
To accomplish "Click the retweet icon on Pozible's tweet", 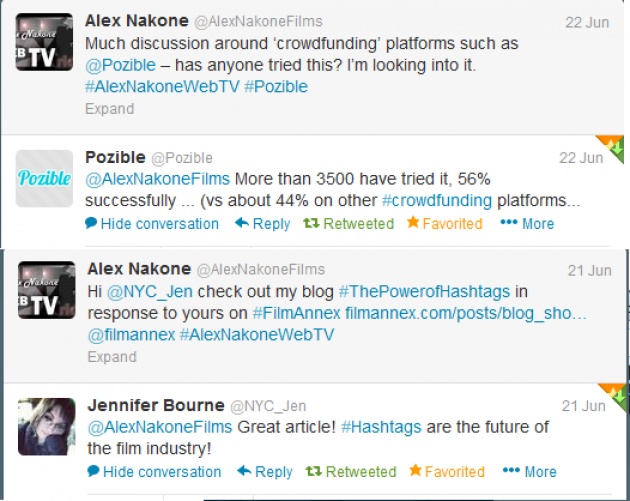I will (311, 223).
